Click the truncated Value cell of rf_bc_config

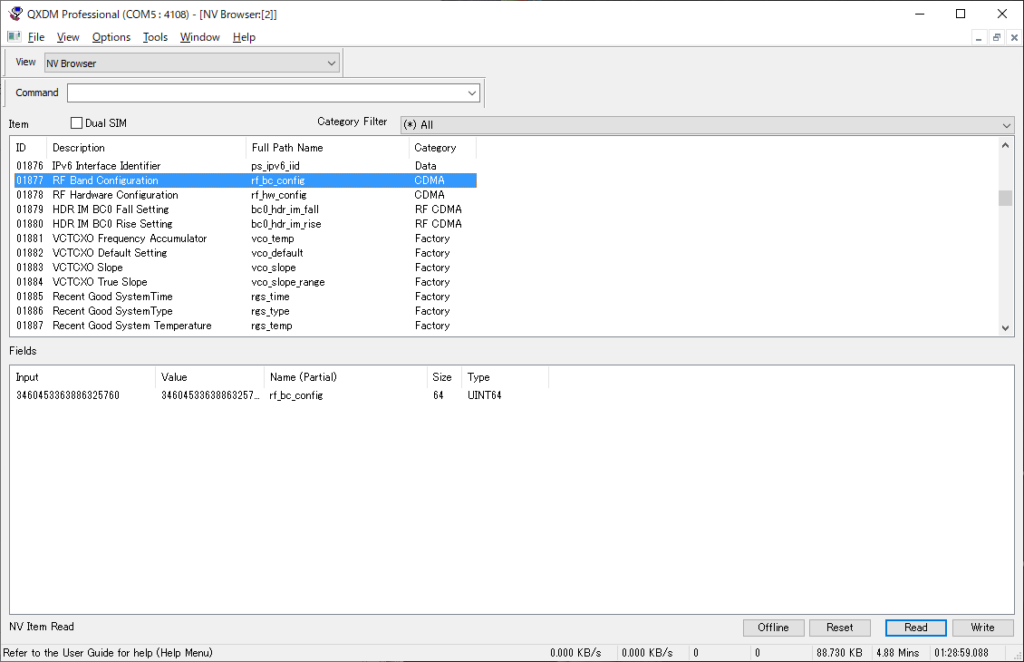tap(210, 395)
